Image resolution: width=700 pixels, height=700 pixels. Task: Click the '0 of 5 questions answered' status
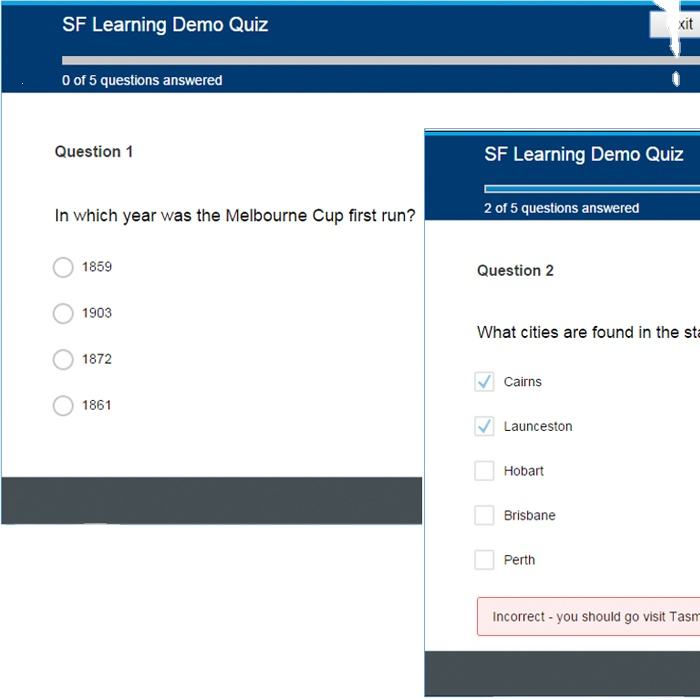[x=142, y=80]
